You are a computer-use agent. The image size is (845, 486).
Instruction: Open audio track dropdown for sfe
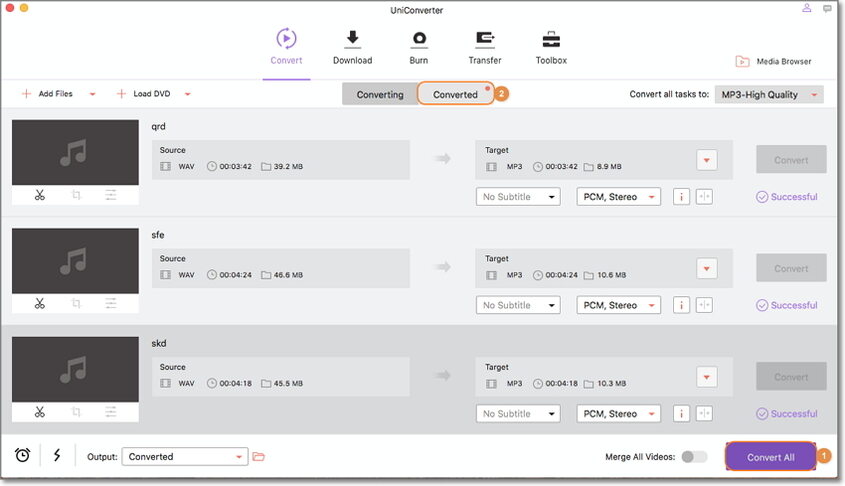coord(618,305)
